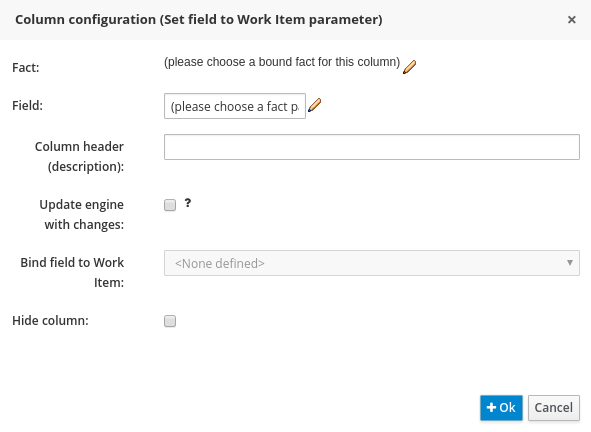
Task: Dismiss dialog via Cancel button
Action: (554, 407)
